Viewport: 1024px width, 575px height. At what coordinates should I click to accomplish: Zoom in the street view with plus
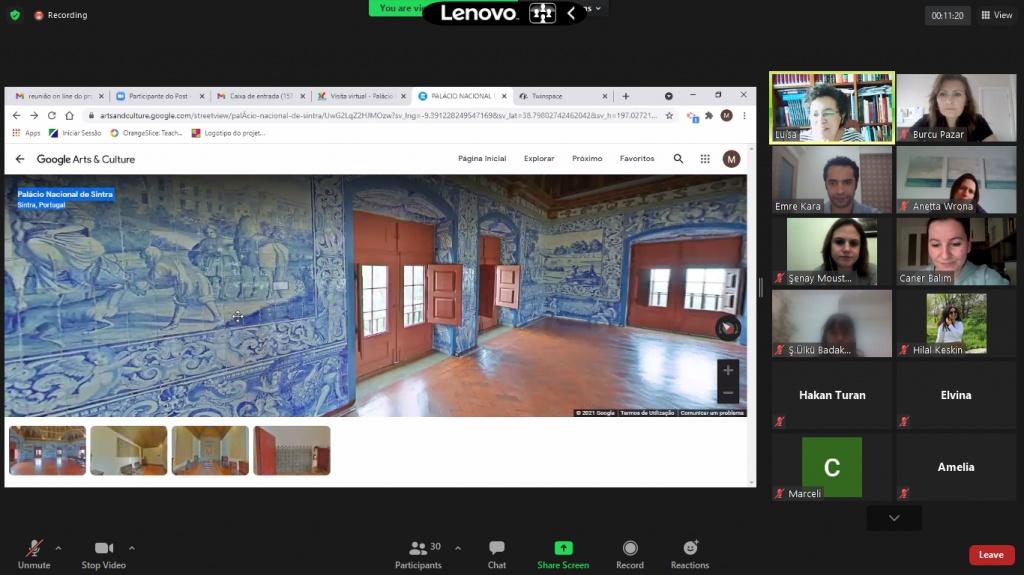728,370
